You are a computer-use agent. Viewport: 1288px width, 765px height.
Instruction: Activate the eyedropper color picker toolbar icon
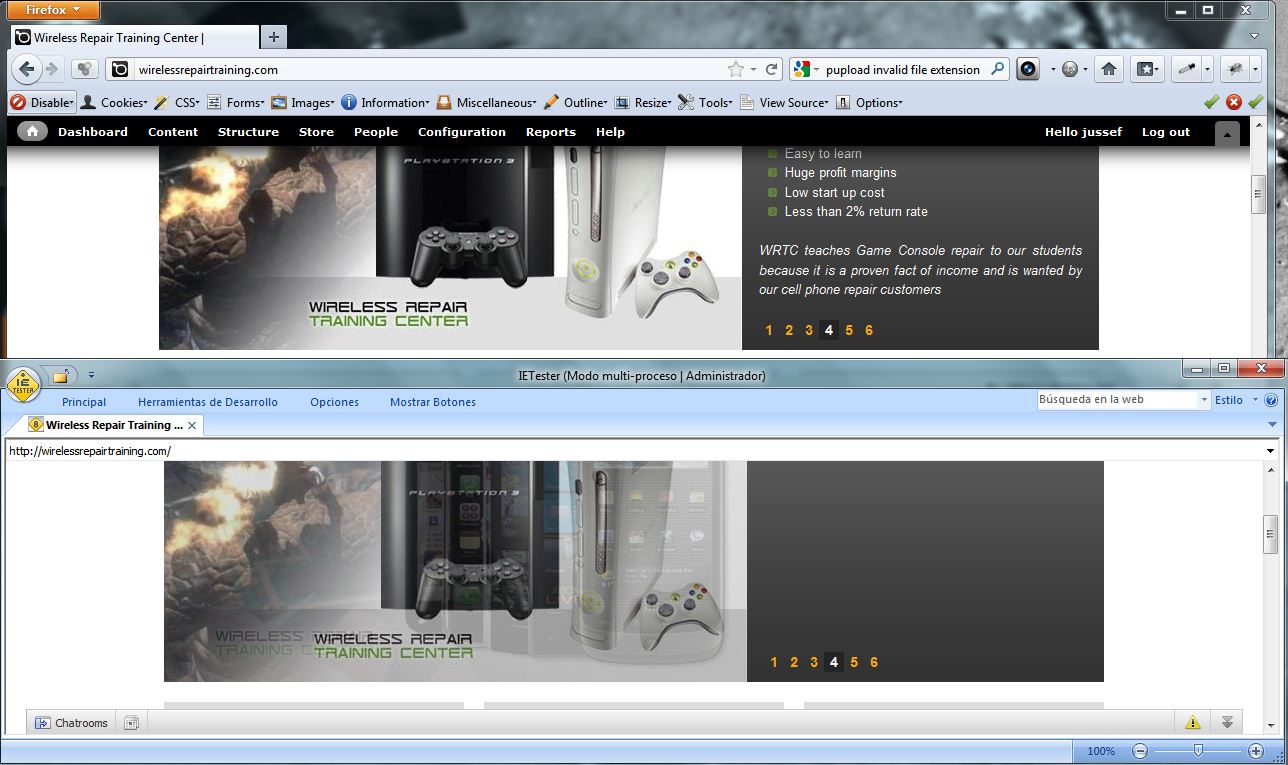(1187, 69)
